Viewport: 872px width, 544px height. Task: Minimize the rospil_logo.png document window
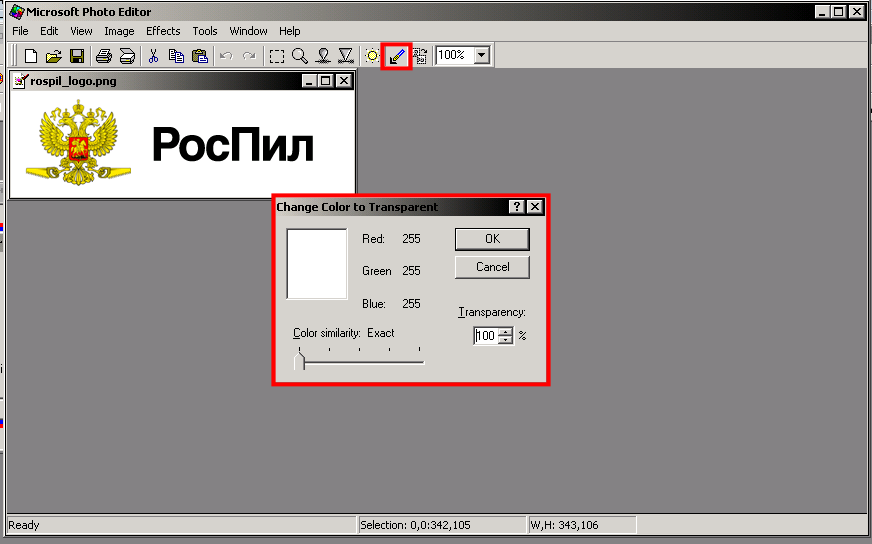coord(310,81)
